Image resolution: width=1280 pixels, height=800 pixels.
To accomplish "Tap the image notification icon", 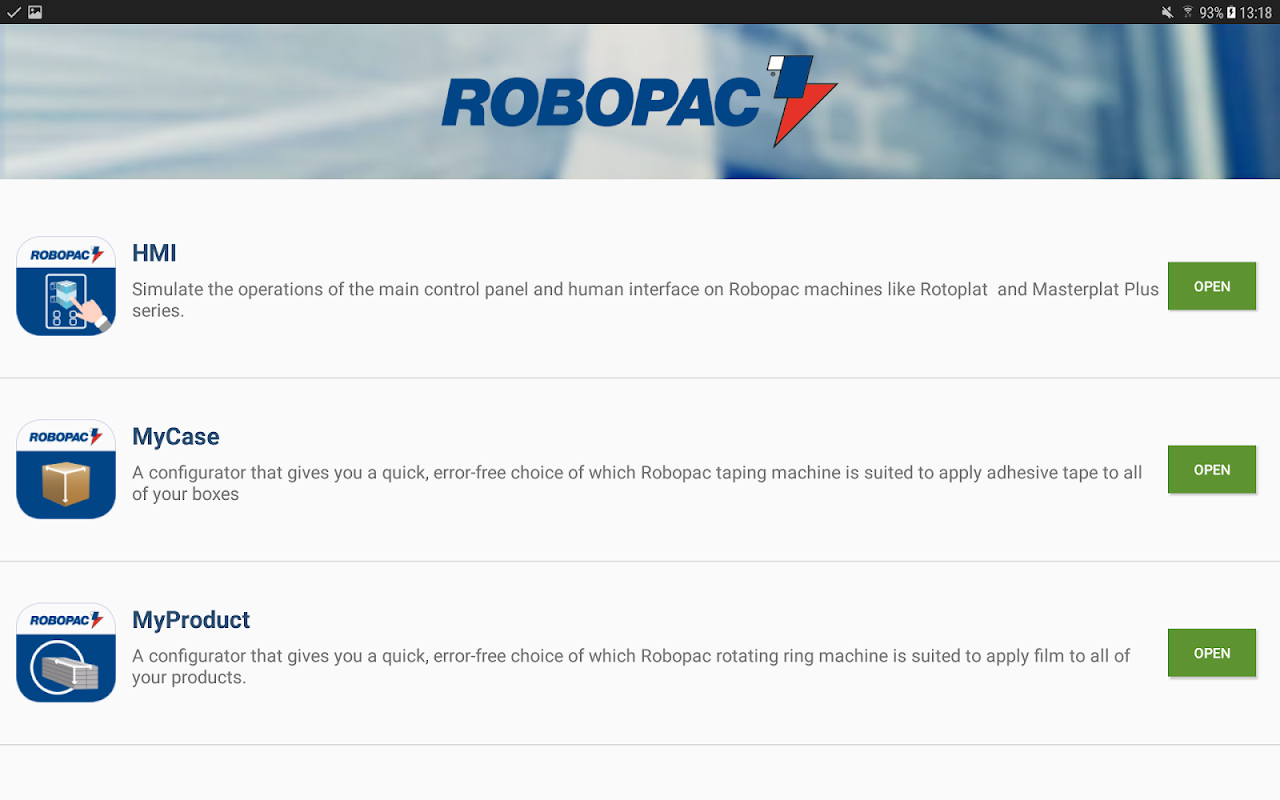I will pos(35,12).
